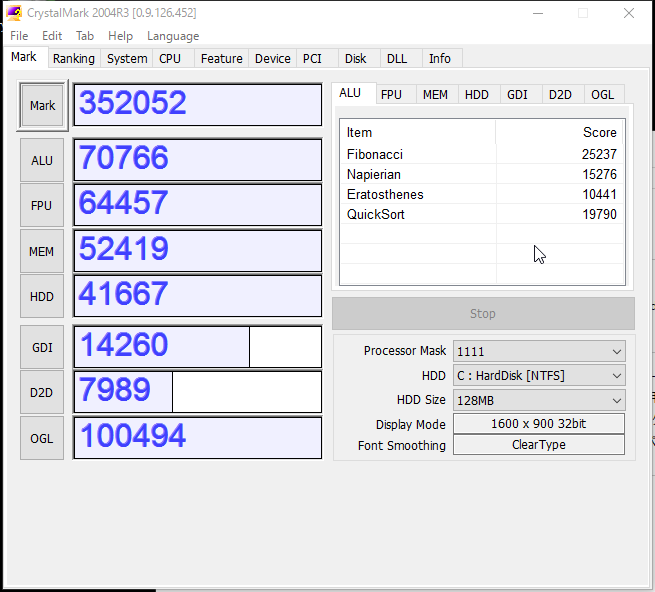Viewport: 655px width, 592px height.
Task: Run all benchmarks with Mark button
Action: pos(42,105)
